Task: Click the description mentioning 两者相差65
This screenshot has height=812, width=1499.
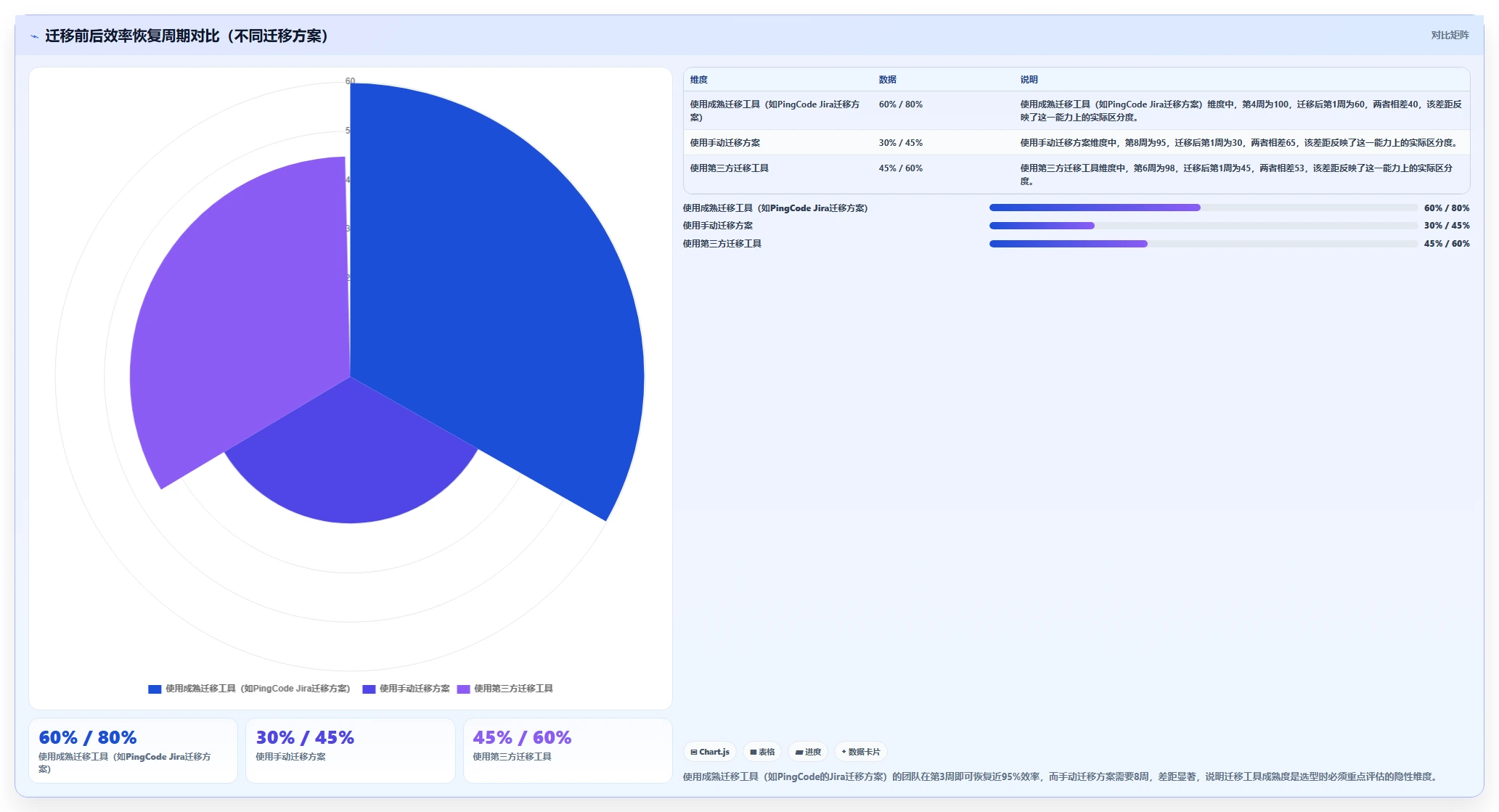Action: click(1241, 143)
